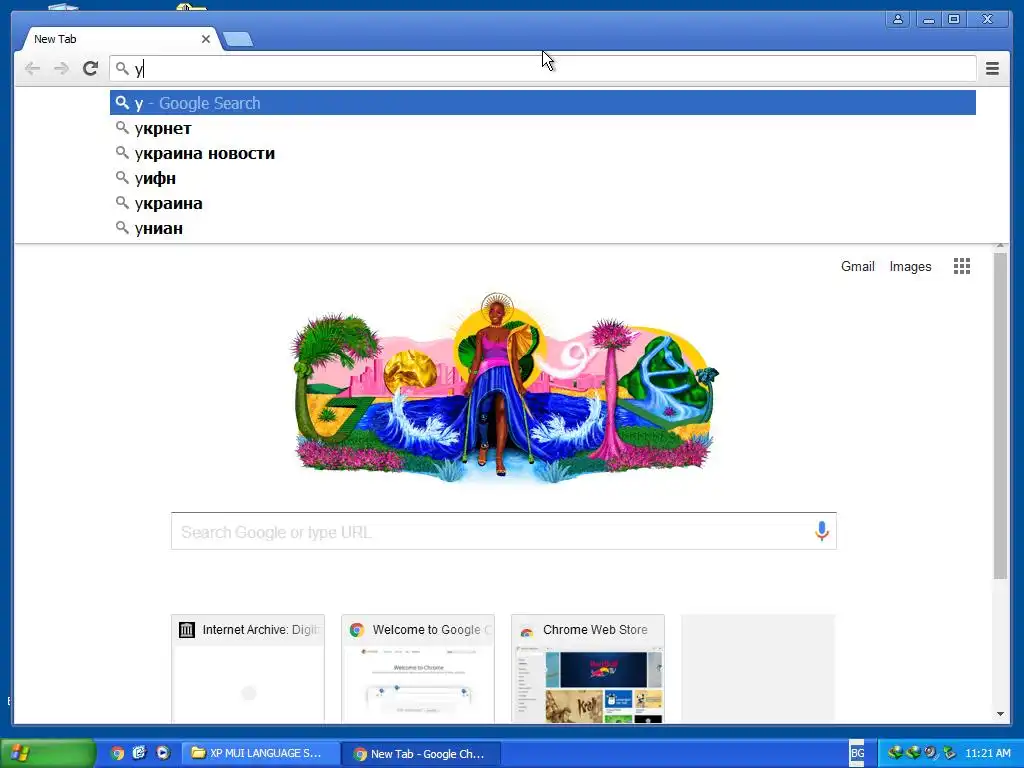Start voice search with the microphone icon
Image resolution: width=1024 pixels, height=768 pixels.
point(822,531)
